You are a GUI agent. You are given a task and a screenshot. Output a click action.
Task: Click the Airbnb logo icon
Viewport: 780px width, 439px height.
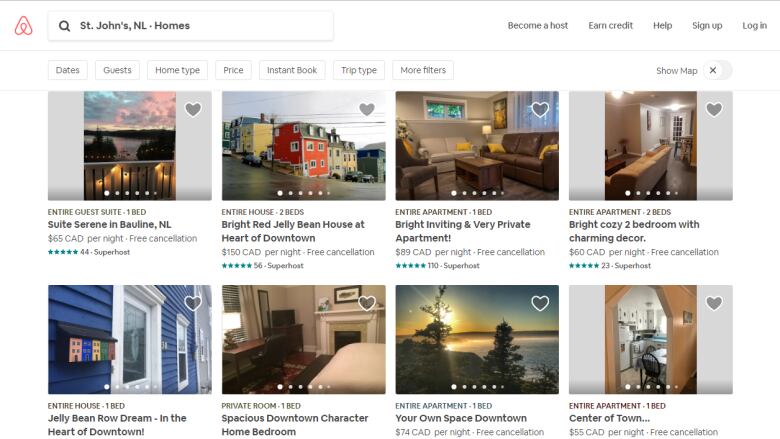23,26
